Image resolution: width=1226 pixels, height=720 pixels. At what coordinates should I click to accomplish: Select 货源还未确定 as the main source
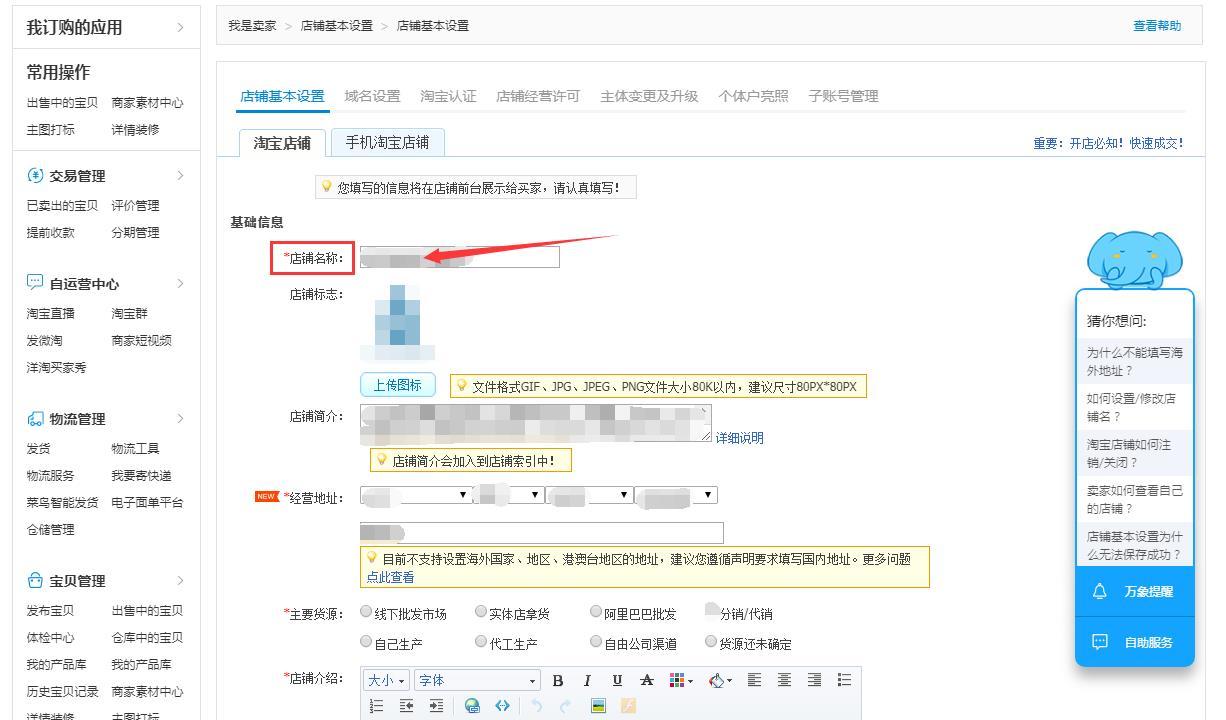click(x=712, y=642)
